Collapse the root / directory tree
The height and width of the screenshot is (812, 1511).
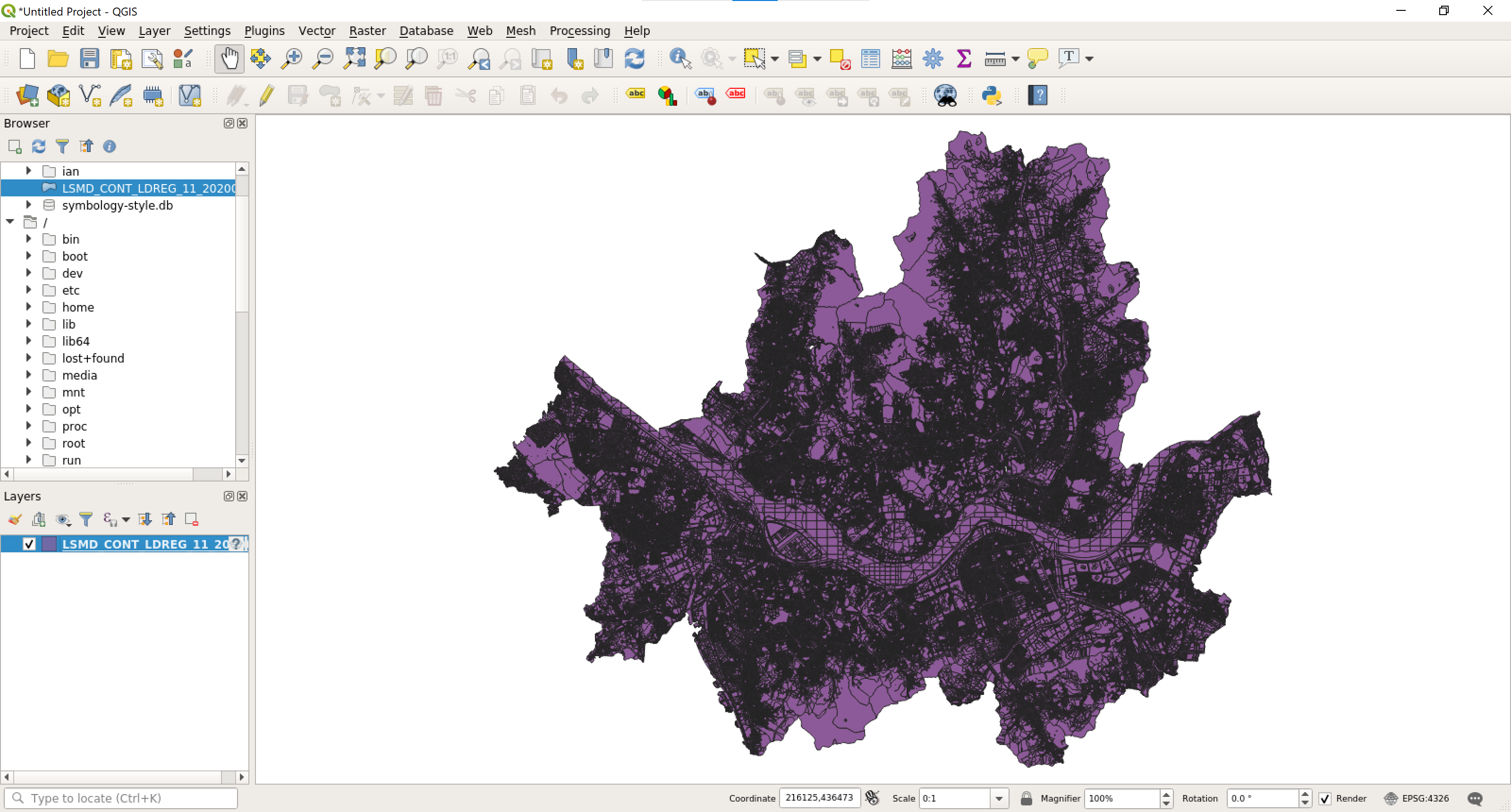click(10, 221)
